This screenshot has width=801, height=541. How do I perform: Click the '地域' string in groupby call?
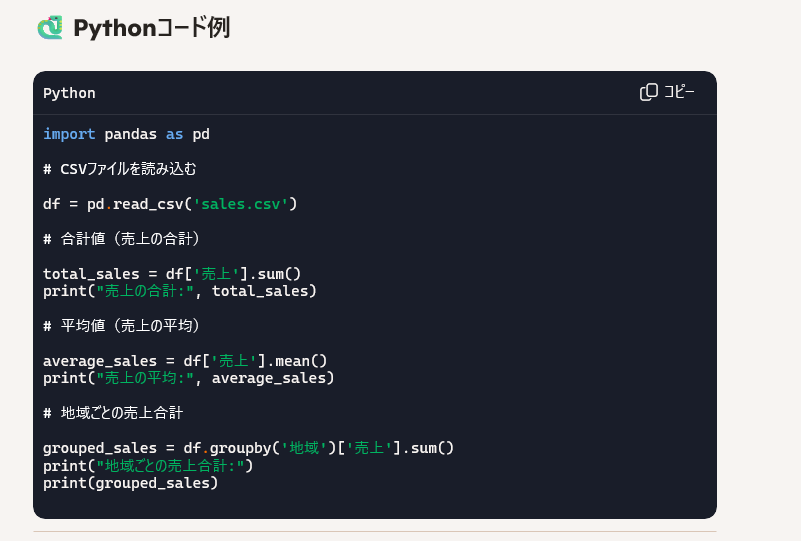coord(304,448)
